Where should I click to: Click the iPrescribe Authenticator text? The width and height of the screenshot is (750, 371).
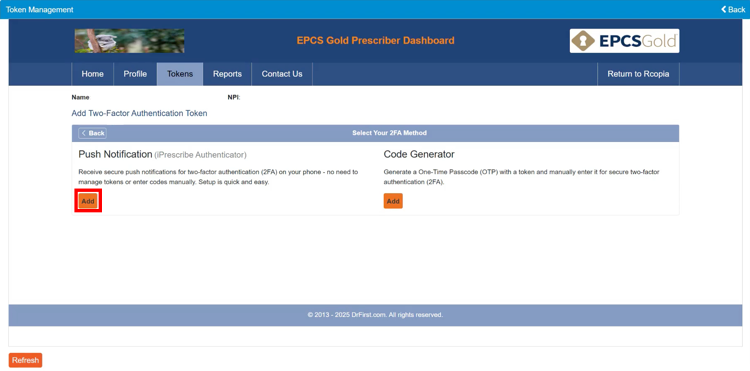pos(200,155)
